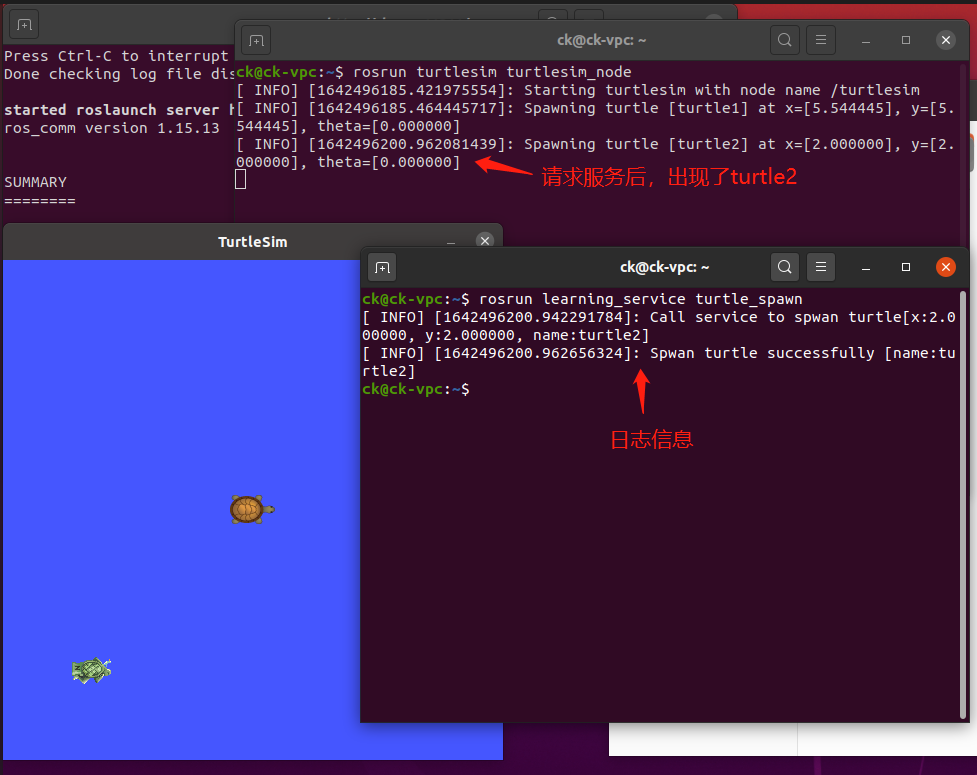Click 'Starting turtlesim with node name' log line
Image resolution: width=977 pixels, height=775 pixels.
tap(578, 90)
